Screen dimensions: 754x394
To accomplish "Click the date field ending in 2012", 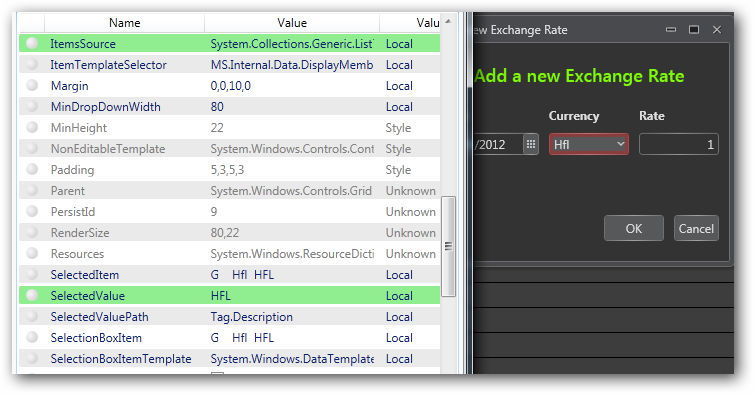I will click(498, 144).
